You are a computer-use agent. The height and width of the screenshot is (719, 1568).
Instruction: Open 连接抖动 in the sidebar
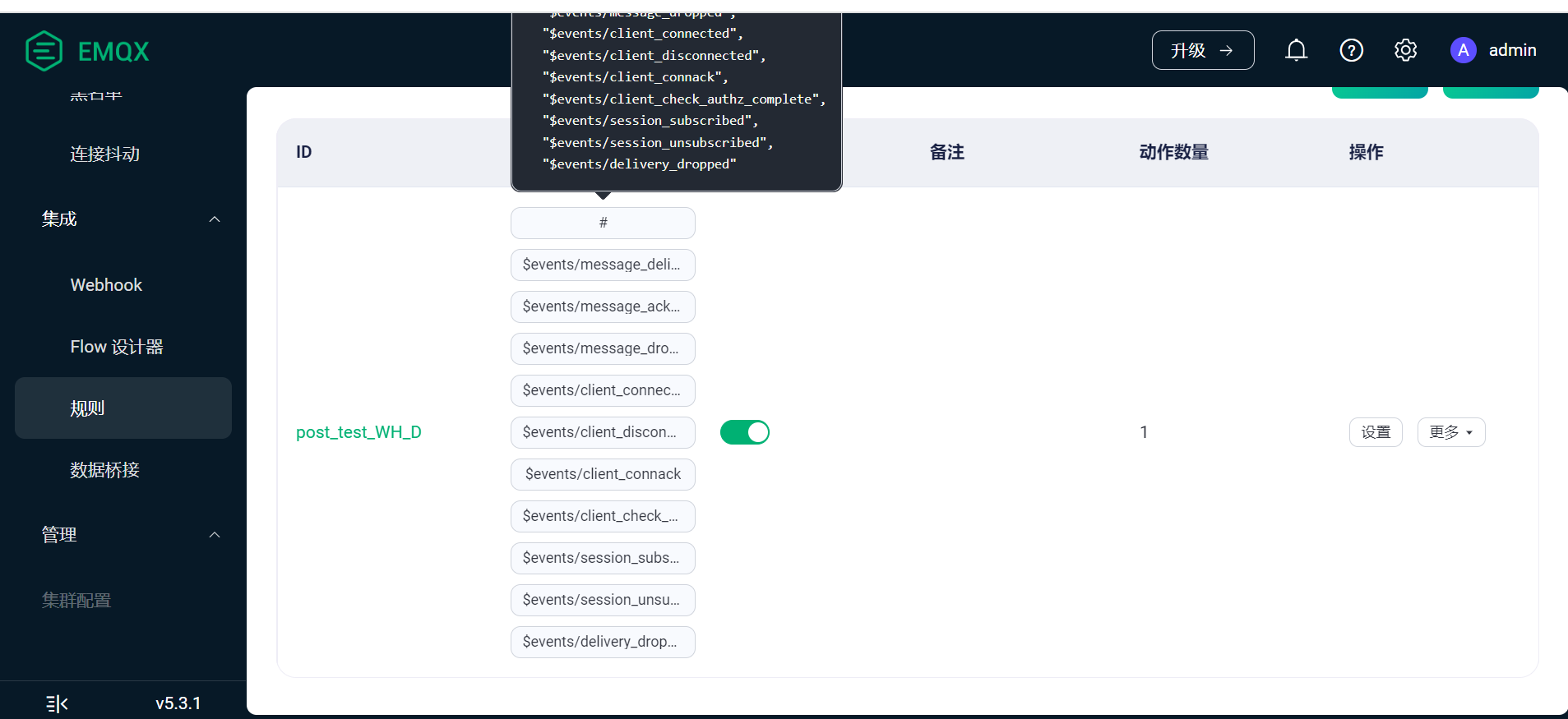(x=104, y=154)
